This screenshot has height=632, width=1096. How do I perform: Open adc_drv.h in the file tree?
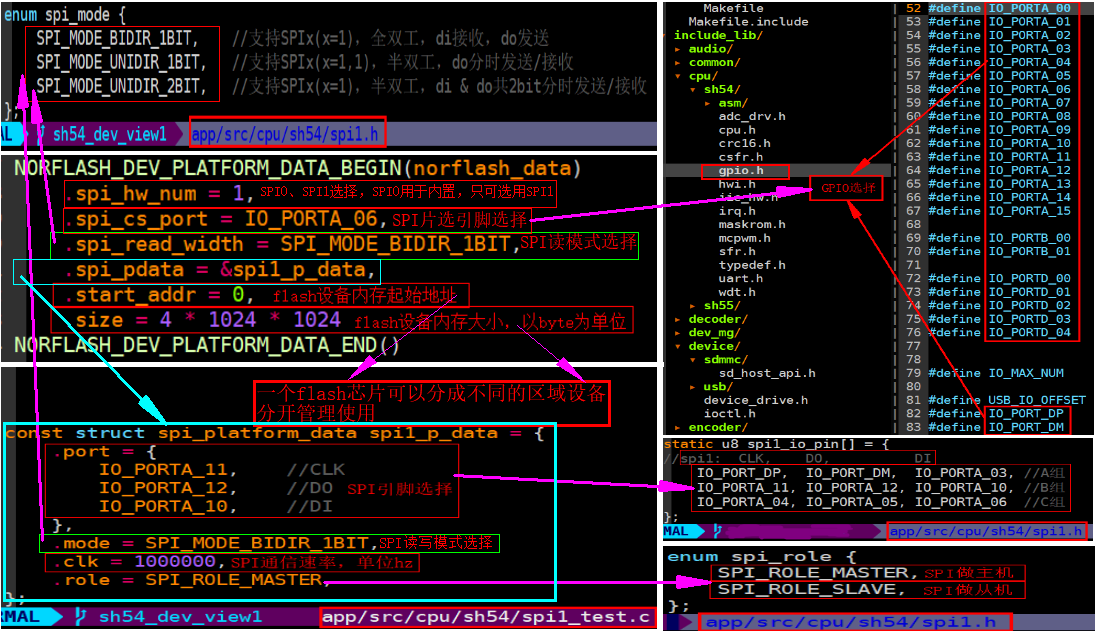(752, 116)
